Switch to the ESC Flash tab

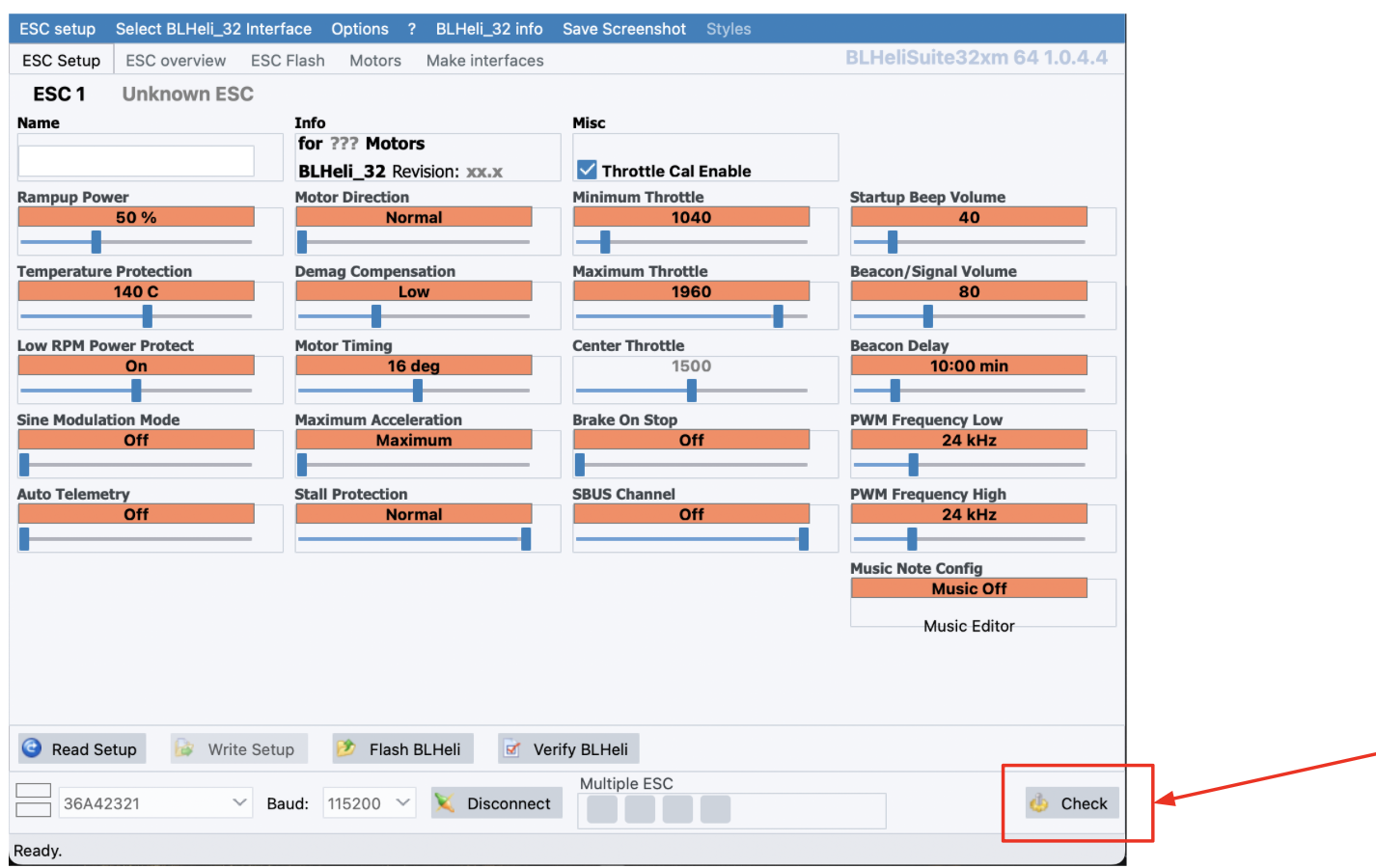click(288, 61)
